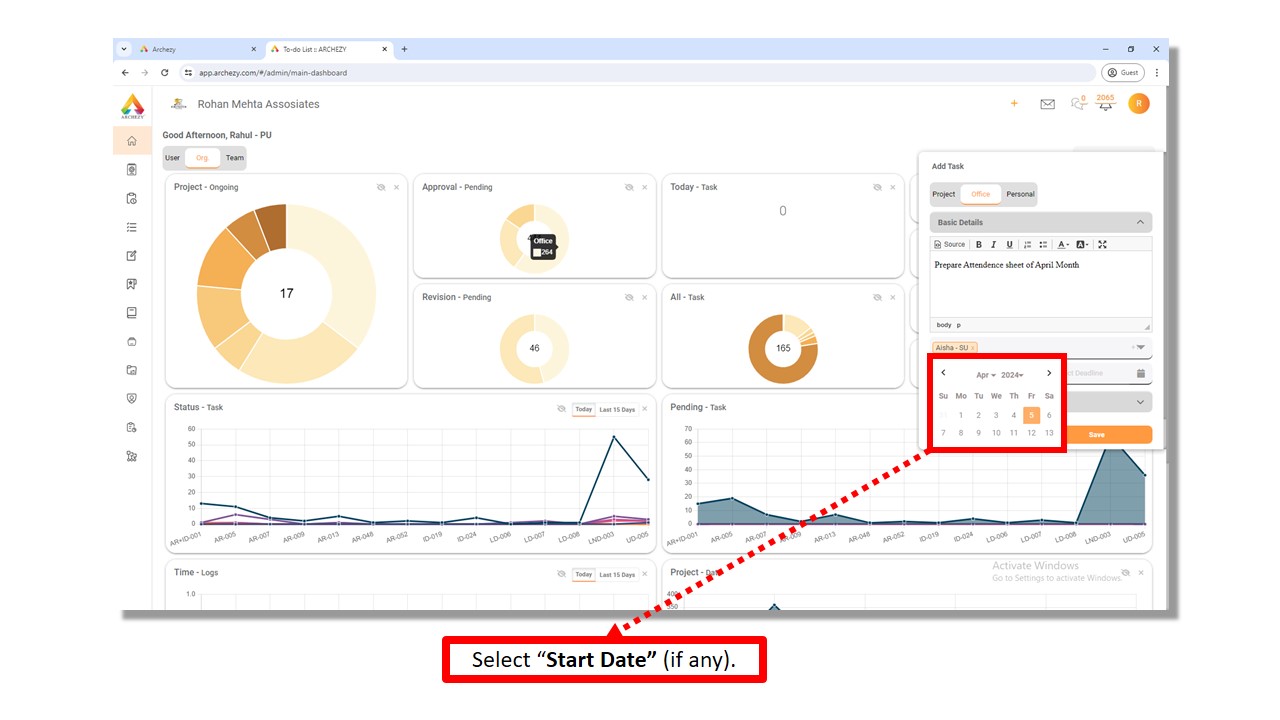
Task: Switch Status - Task chart to Today
Action: (x=583, y=409)
